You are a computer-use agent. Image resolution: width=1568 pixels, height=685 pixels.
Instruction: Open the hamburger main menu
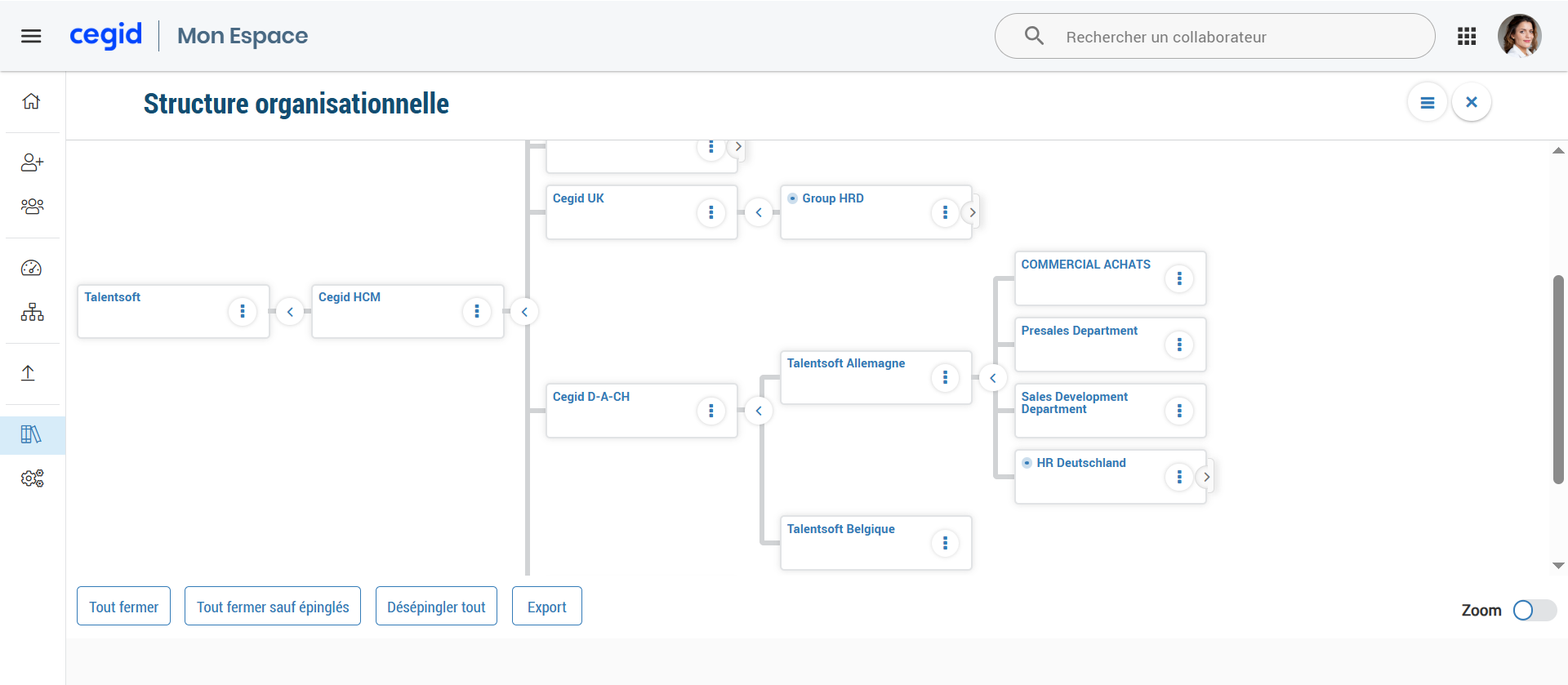(x=31, y=36)
